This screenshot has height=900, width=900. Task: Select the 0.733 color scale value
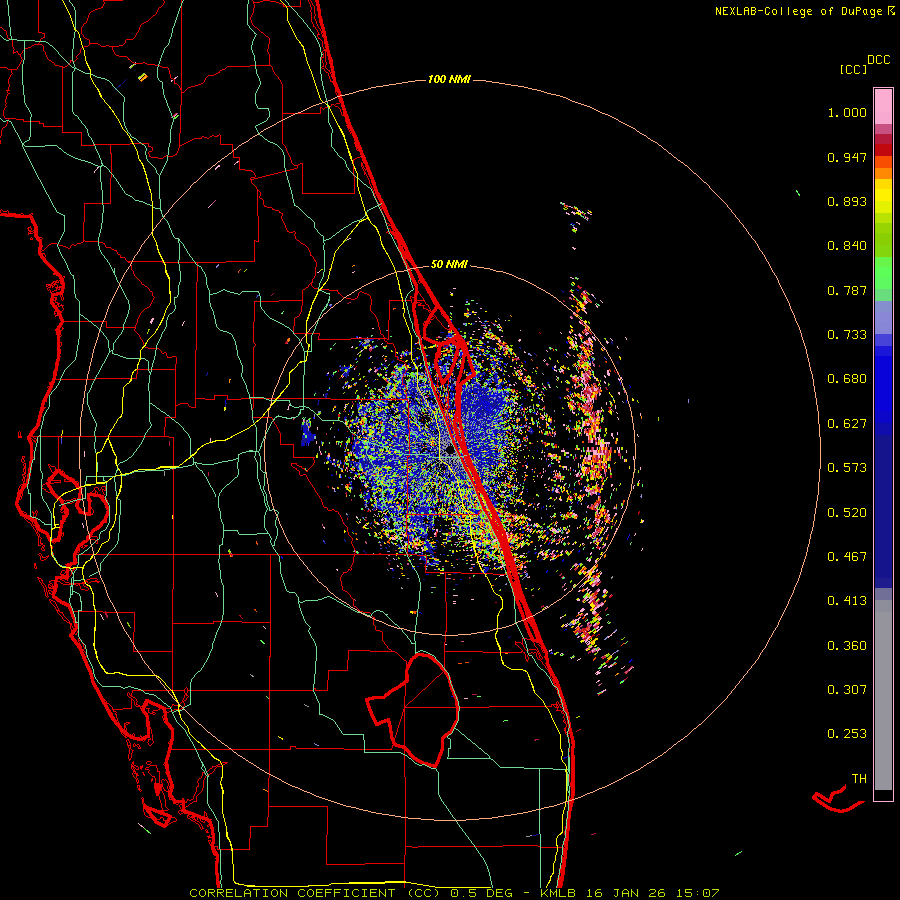847,335
